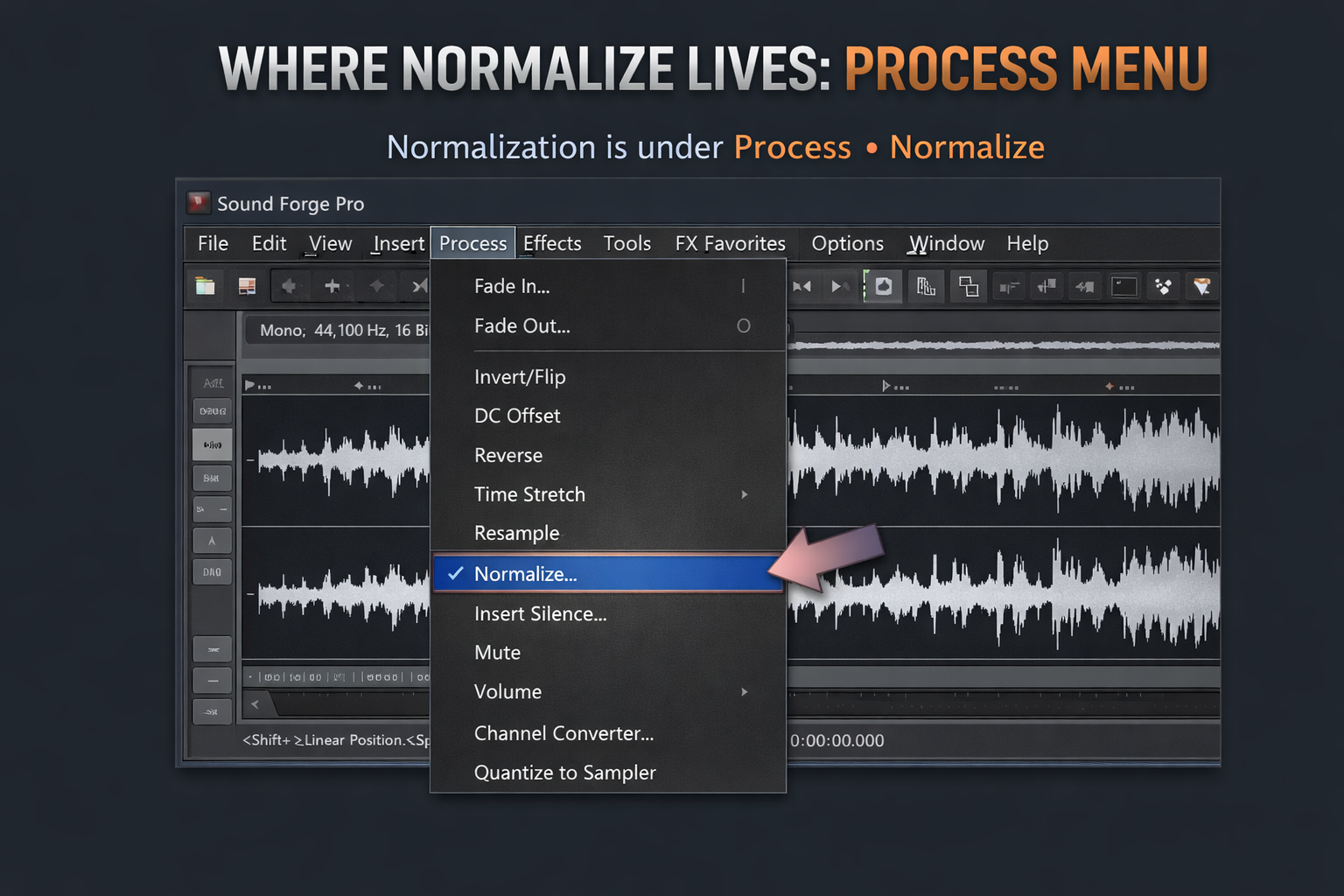Click the plus icon in the toolbar
Image resolution: width=1344 pixels, height=896 pixels.
(x=332, y=286)
